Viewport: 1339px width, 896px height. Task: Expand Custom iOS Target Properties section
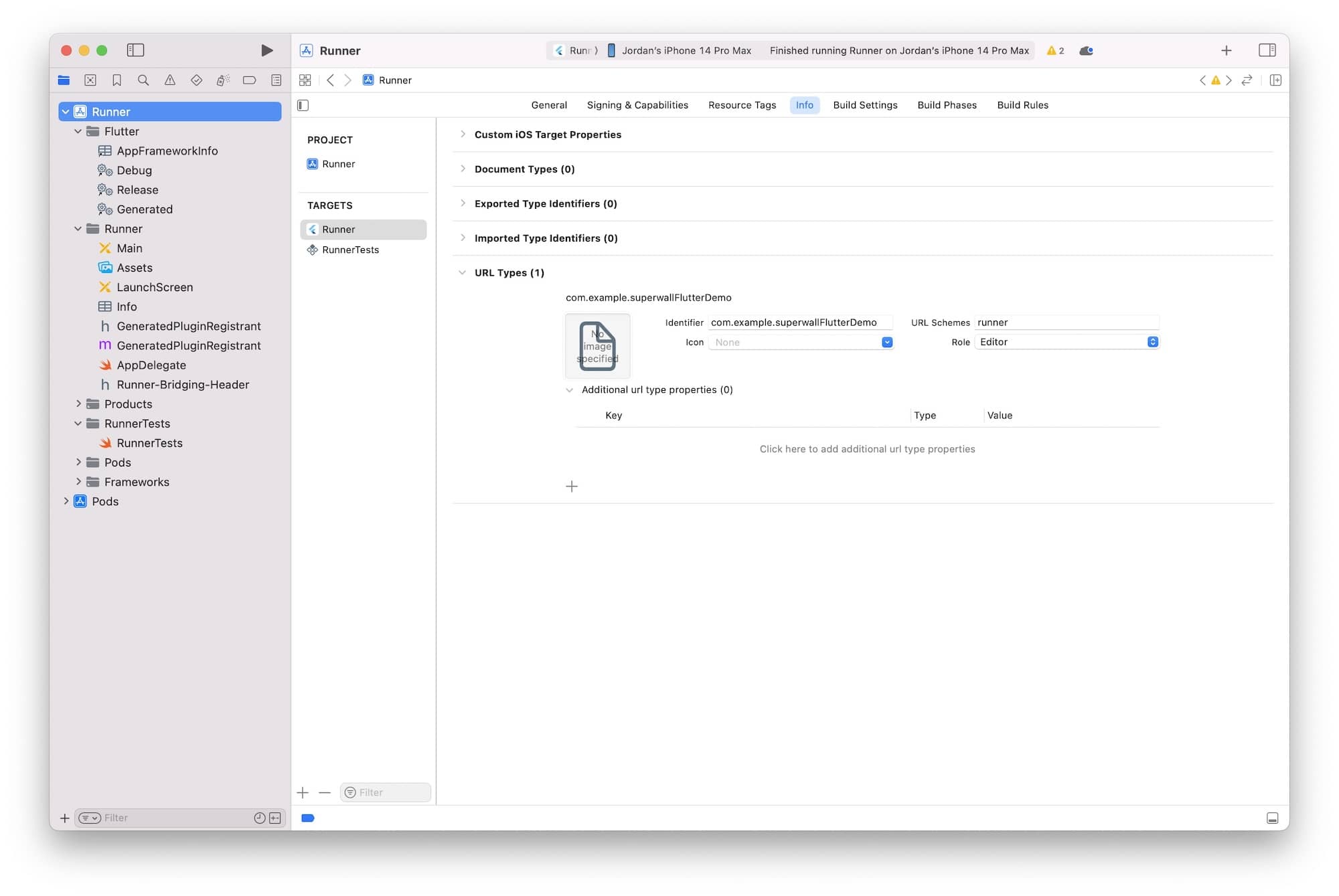click(x=463, y=135)
